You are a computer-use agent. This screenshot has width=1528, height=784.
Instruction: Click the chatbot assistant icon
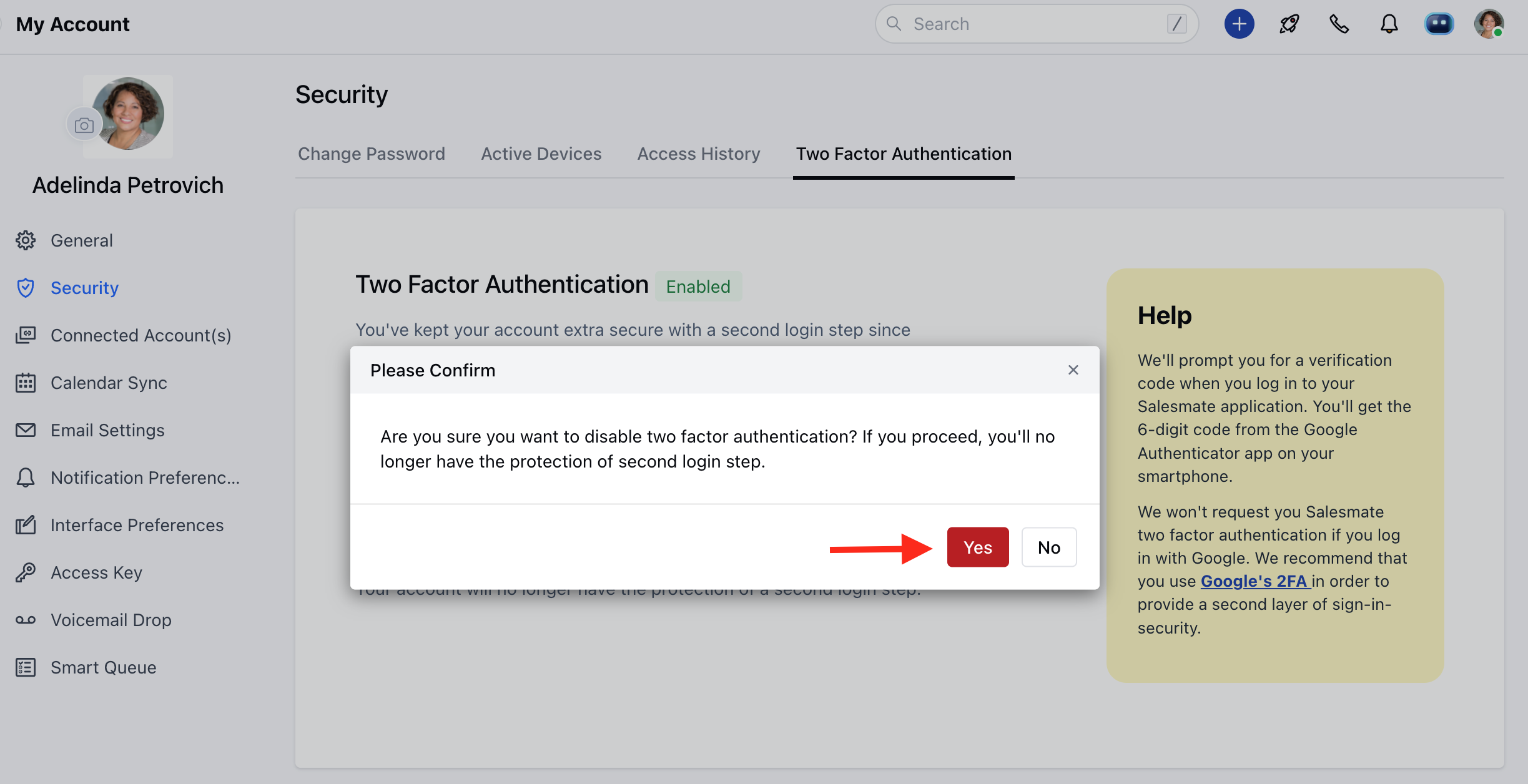1439,24
